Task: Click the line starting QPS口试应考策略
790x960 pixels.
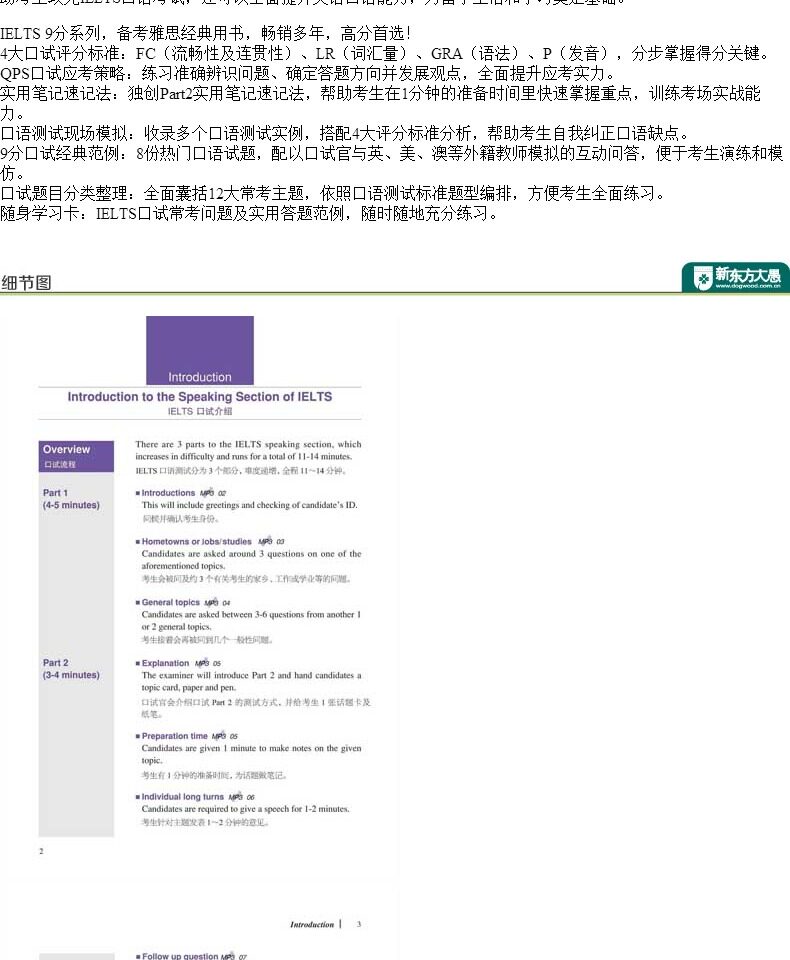Action: pos(310,73)
